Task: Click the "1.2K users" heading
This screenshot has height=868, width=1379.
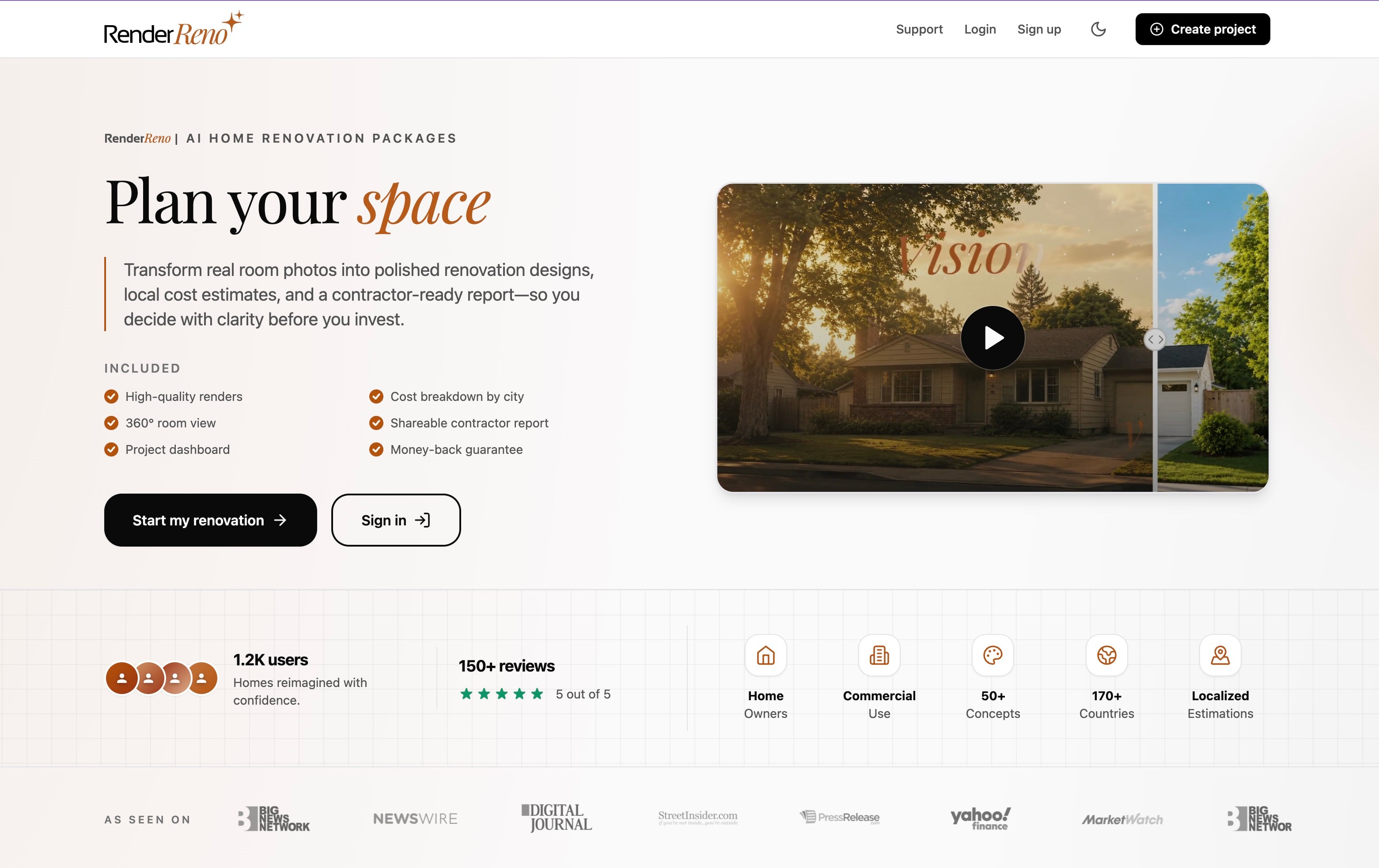Action: coord(270,660)
